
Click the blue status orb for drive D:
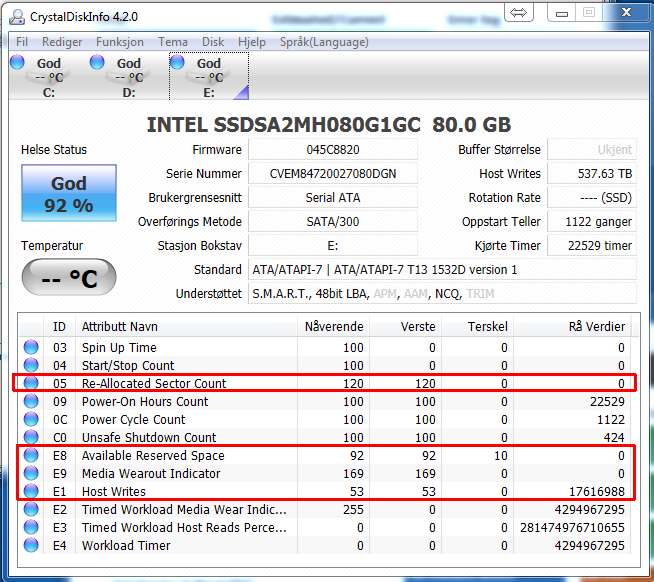coord(97,62)
